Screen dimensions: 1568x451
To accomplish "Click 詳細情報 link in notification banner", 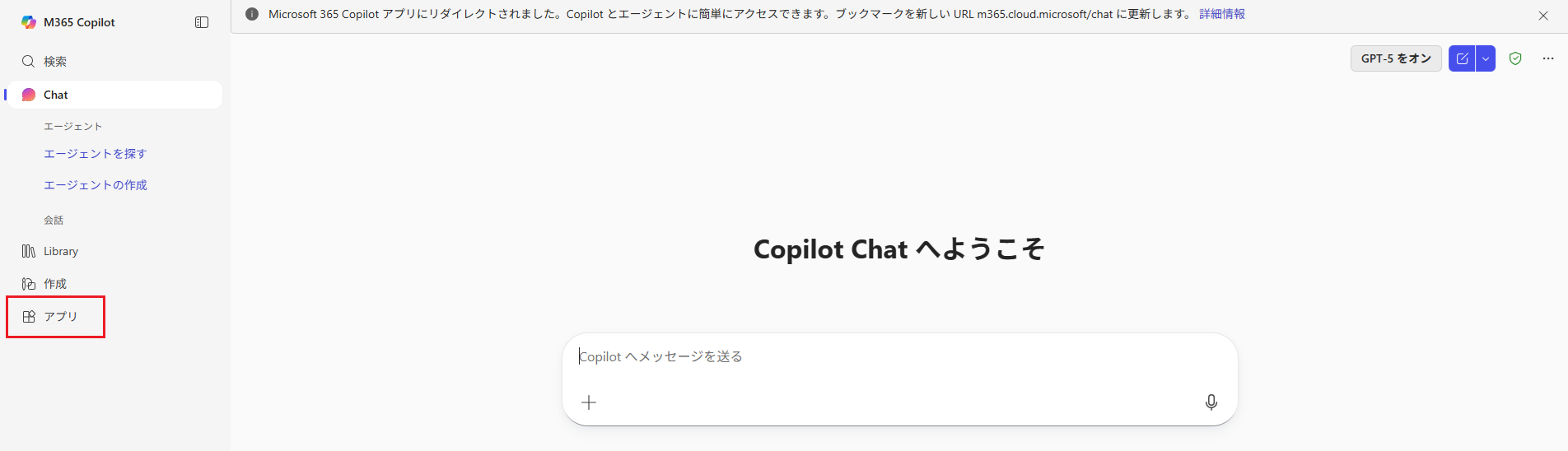I will click(1222, 14).
